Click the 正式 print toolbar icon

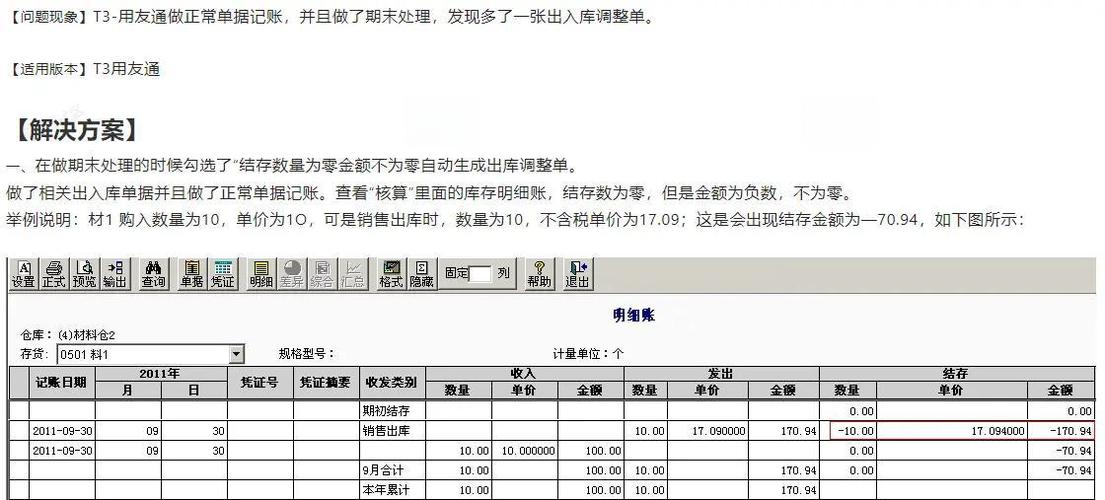point(54,274)
